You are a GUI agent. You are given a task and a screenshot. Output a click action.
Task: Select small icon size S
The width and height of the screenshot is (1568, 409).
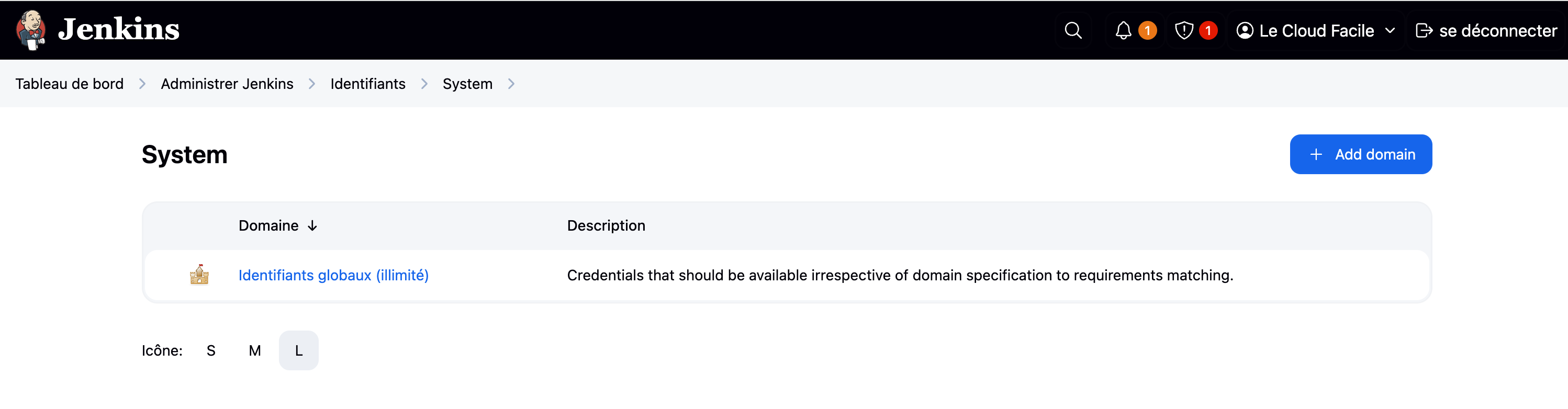pos(210,350)
